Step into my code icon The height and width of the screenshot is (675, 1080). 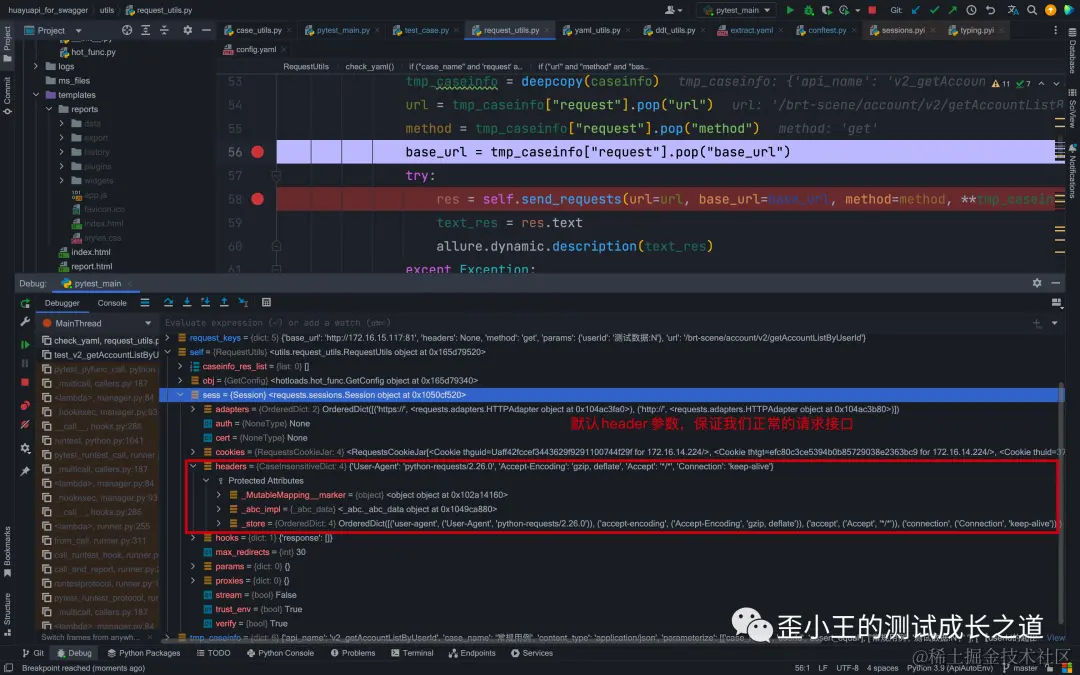(x=205, y=302)
